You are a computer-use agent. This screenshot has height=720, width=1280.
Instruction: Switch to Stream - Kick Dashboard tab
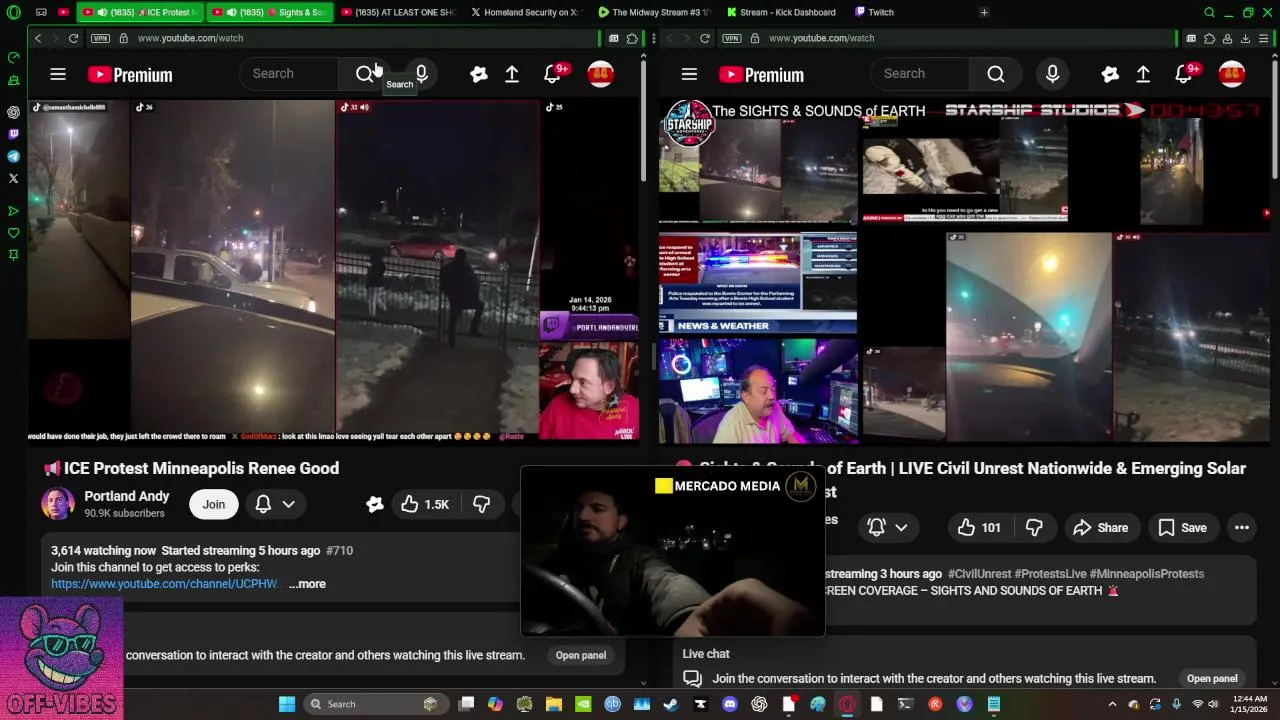pos(783,12)
